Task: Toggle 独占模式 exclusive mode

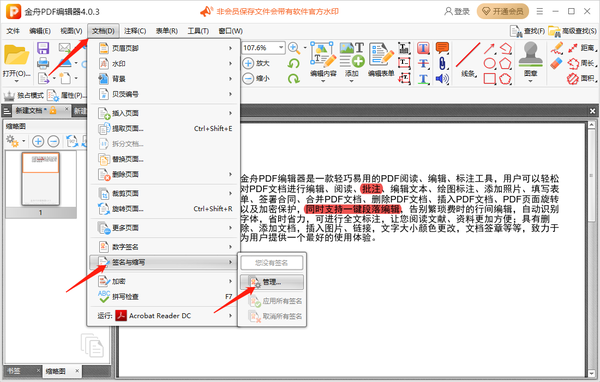Action: click(x=23, y=95)
